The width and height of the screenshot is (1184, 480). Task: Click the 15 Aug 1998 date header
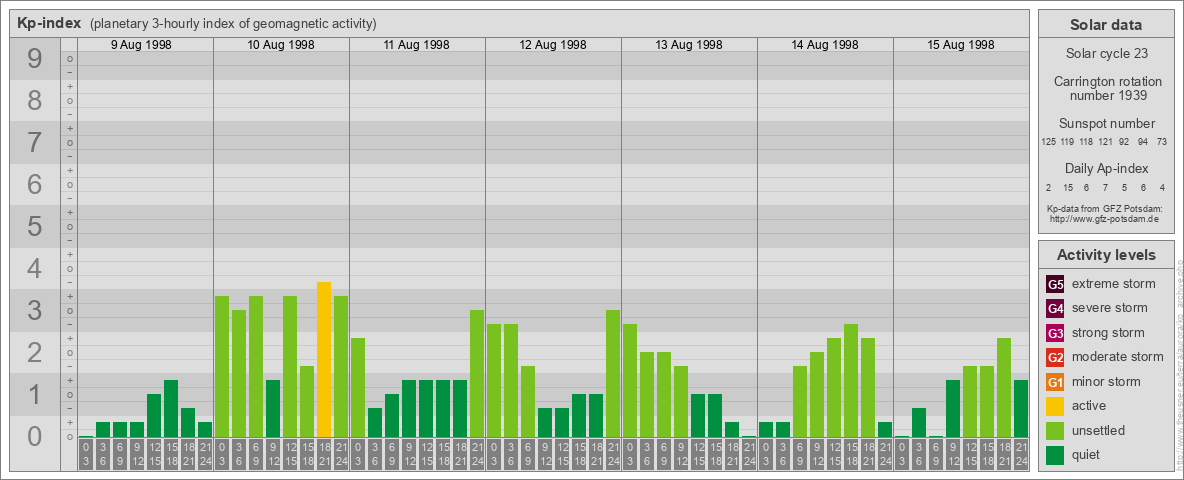tap(961, 45)
